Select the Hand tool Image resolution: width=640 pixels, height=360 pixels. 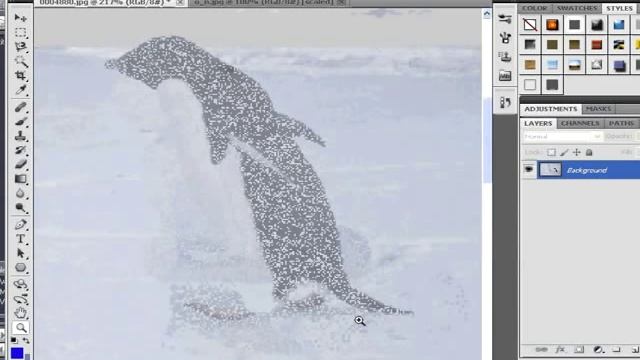coord(20,313)
